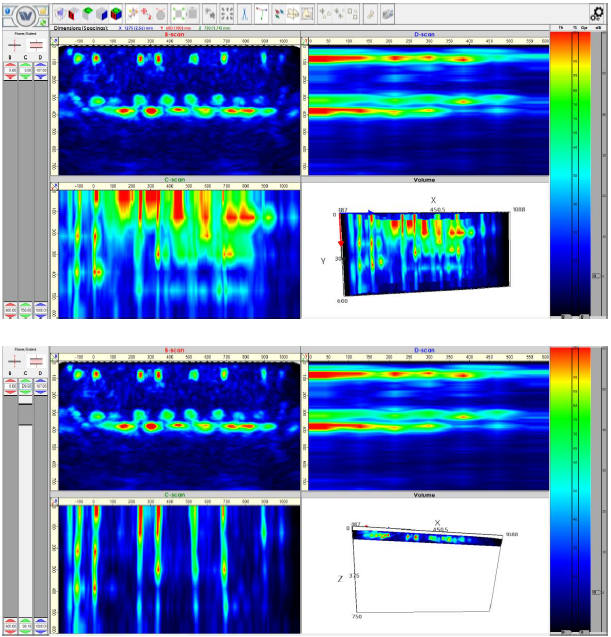This screenshot has width=611, height=637.
Task: Click the round W application logo button
Action: pos(24,14)
